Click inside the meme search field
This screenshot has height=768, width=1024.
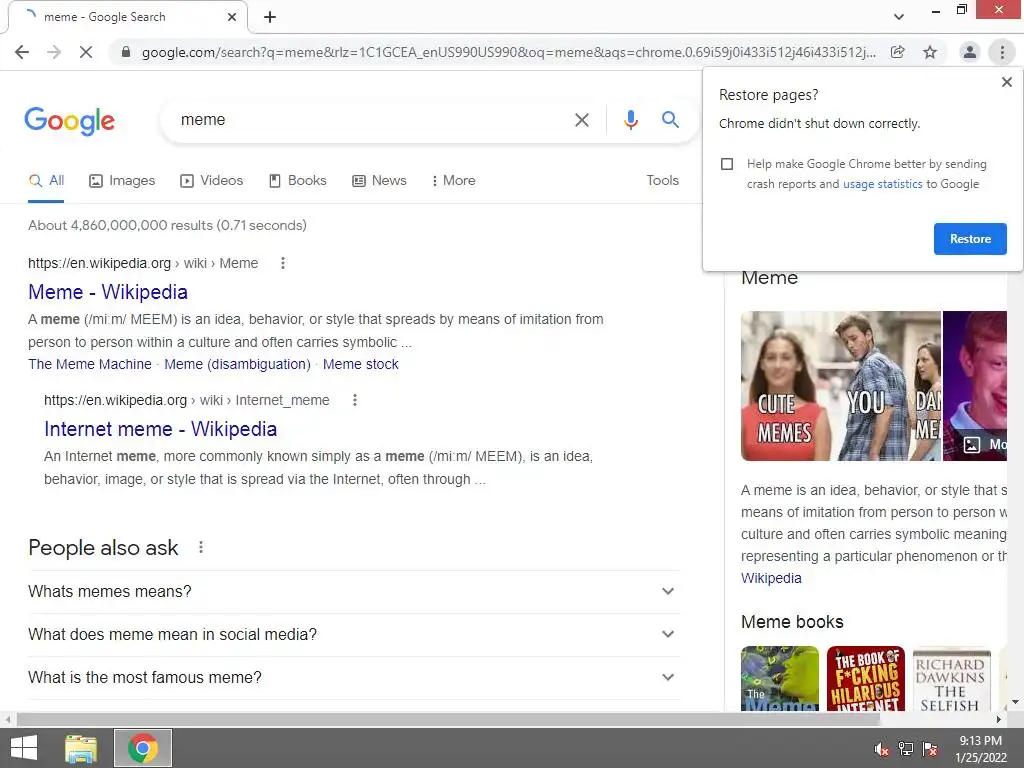(x=372, y=120)
